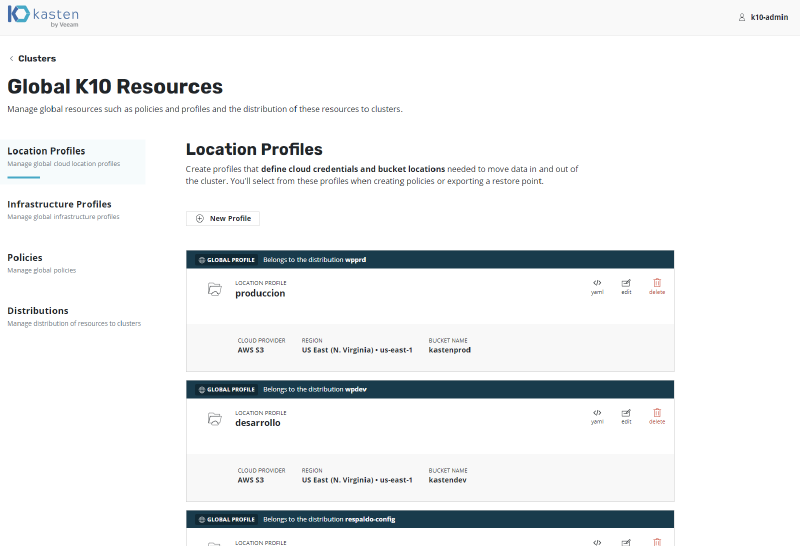The image size is (800, 546).
Task: Click Global Profile badge for respaldo-config distribution
Action: (227, 519)
